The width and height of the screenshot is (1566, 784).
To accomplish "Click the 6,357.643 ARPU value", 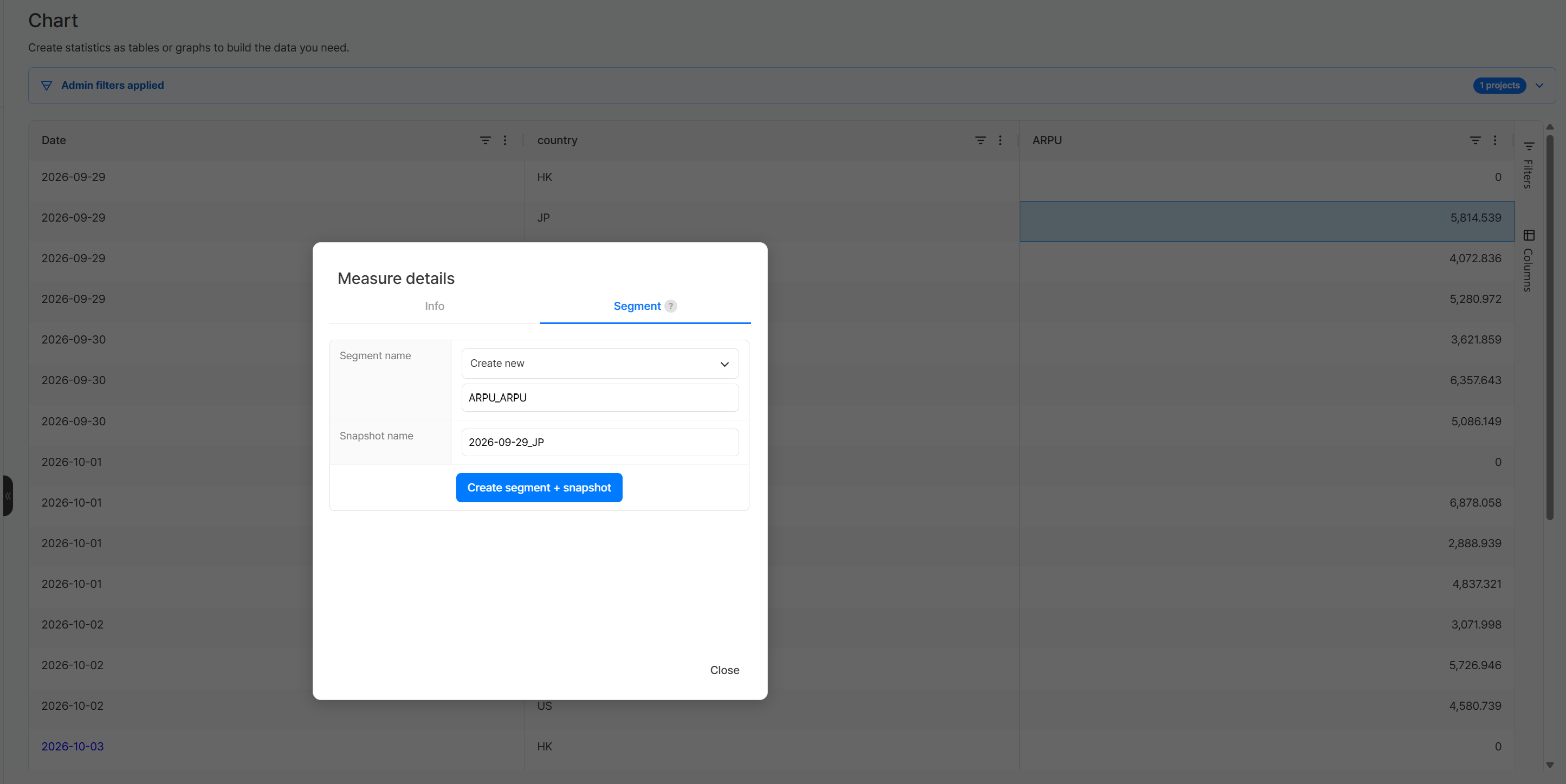I will [x=1476, y=380].
